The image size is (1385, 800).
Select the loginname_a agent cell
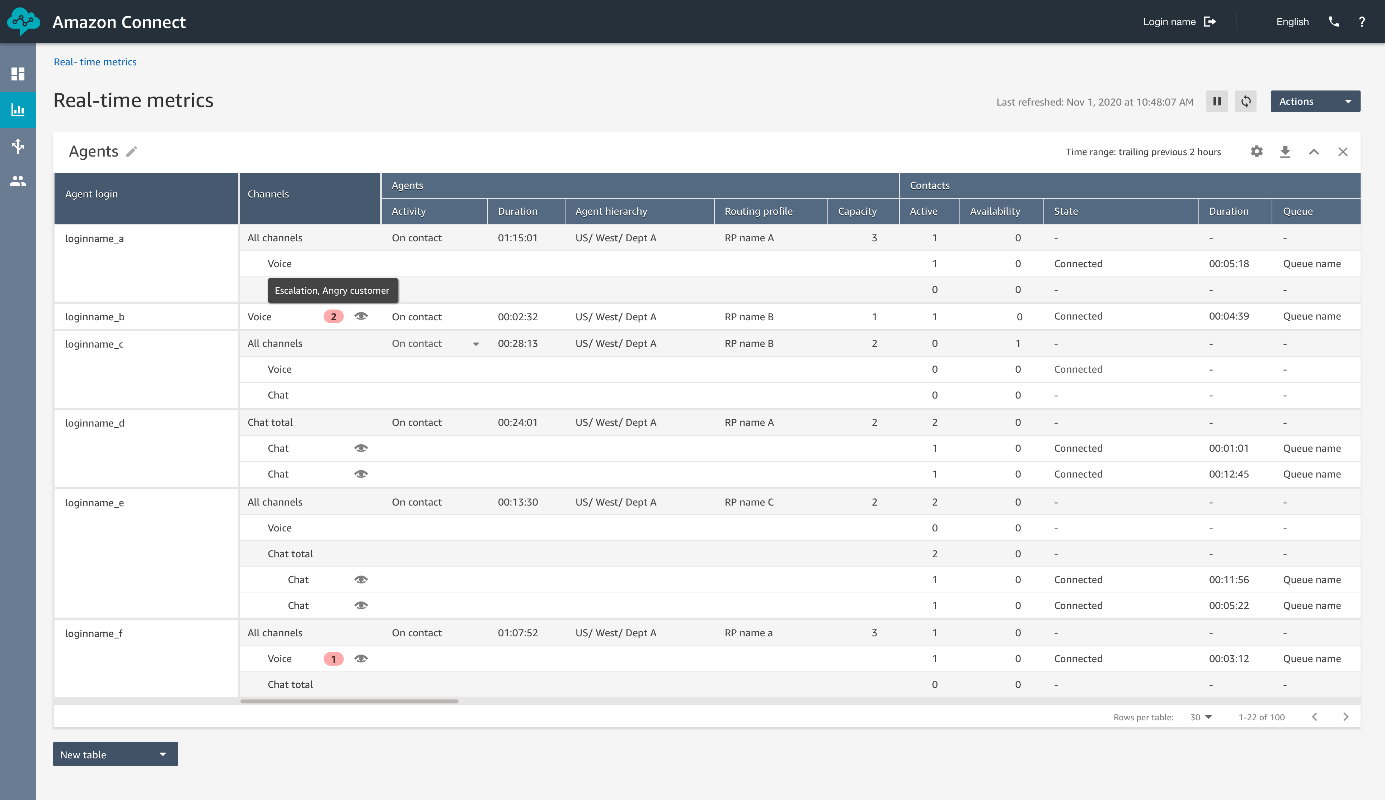coord(146,263)
